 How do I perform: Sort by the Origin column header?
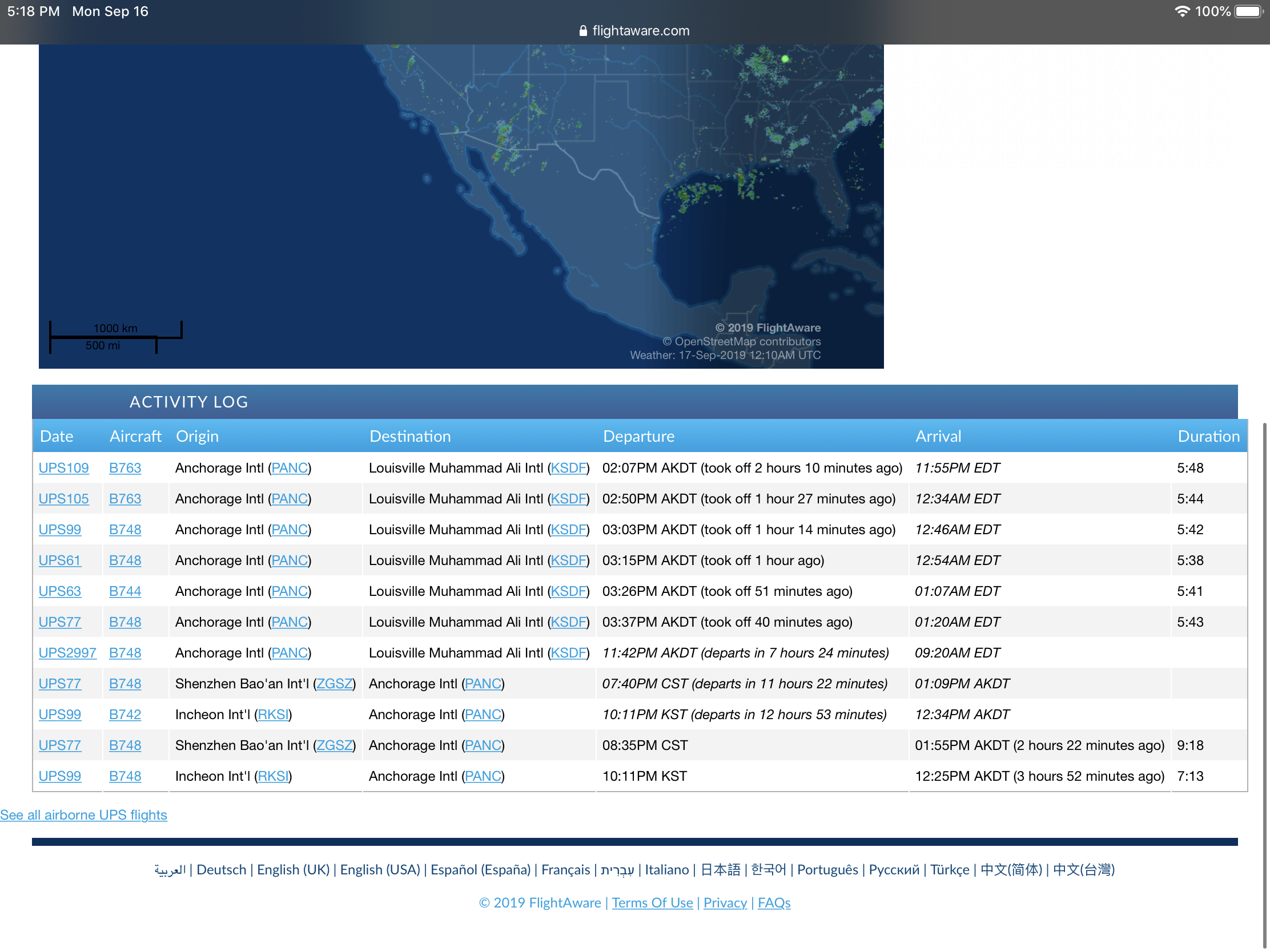coord(198,437)
